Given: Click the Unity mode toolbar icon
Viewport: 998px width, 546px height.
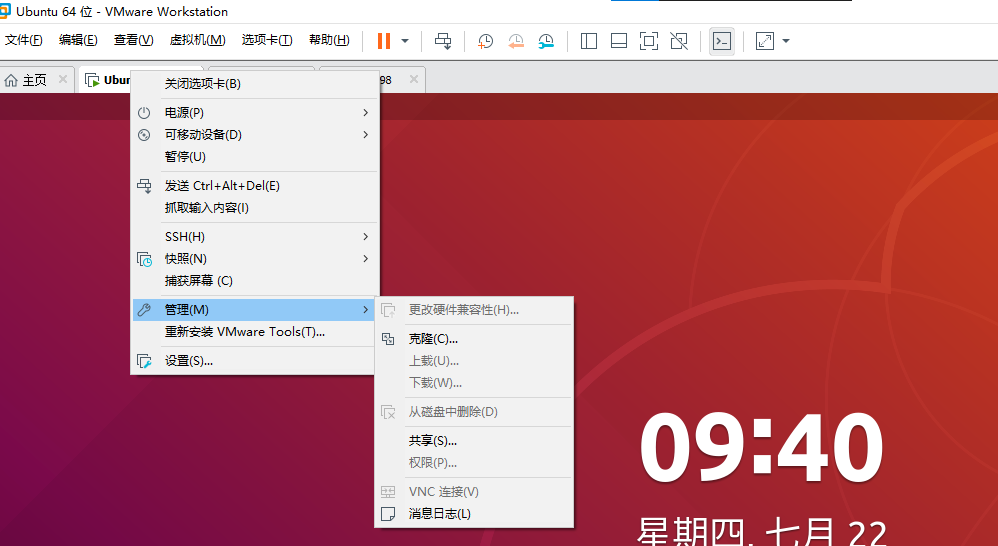Looking at the screenshot, I should tap(679, 41).
